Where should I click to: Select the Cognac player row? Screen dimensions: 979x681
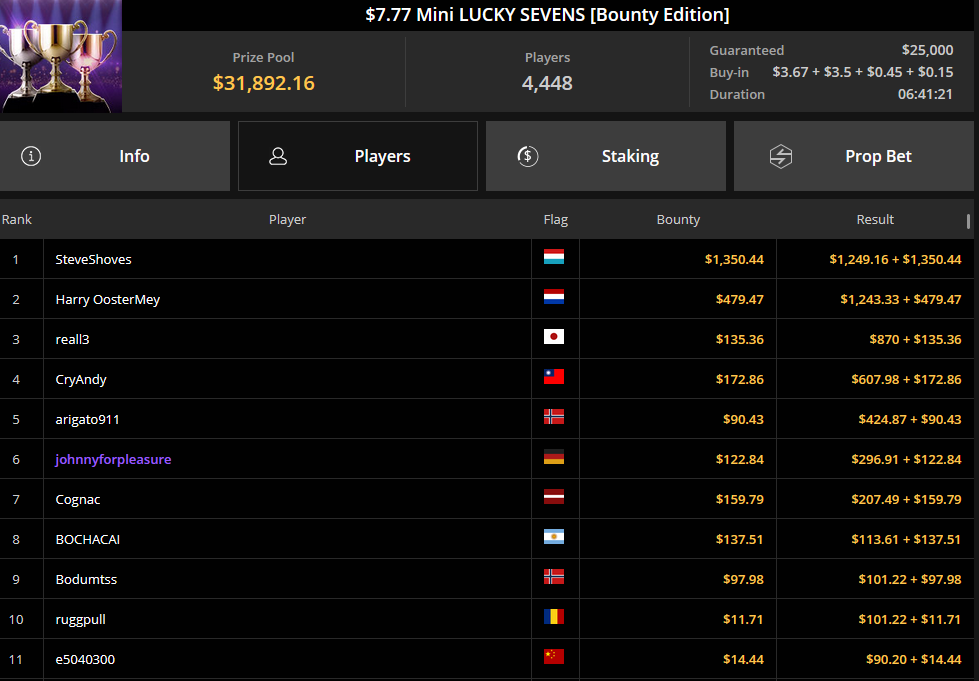pos(487,499)
